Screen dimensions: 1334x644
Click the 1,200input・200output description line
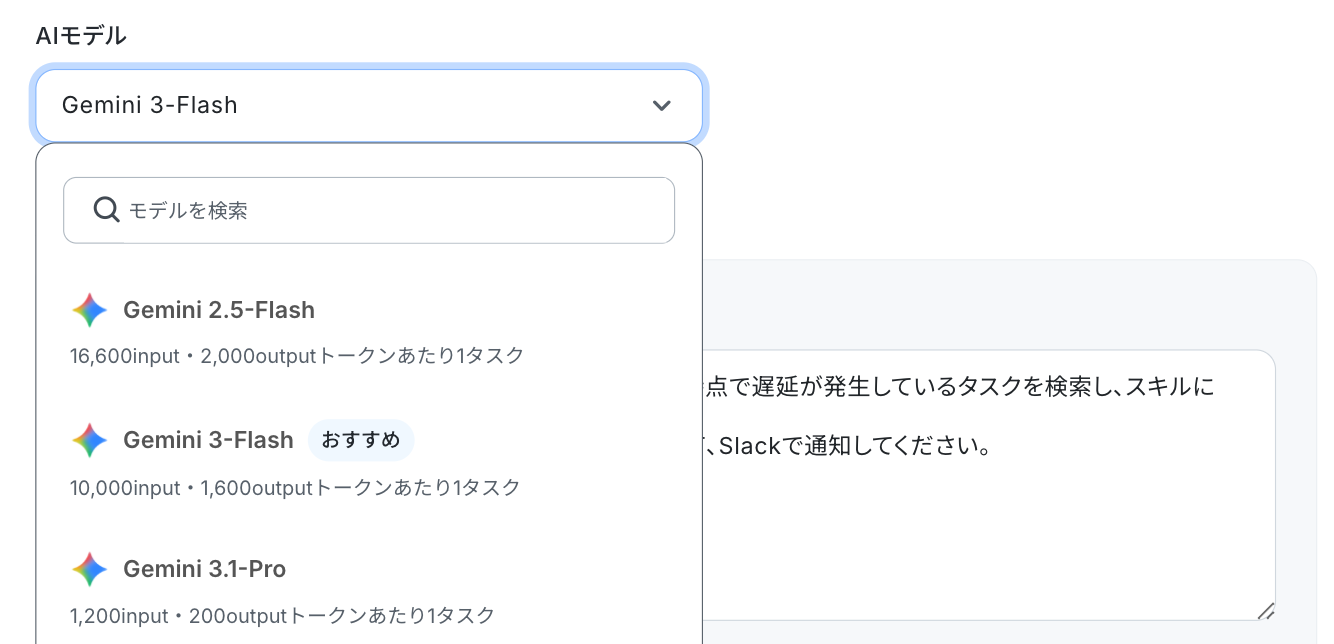(x=282, y=615)
